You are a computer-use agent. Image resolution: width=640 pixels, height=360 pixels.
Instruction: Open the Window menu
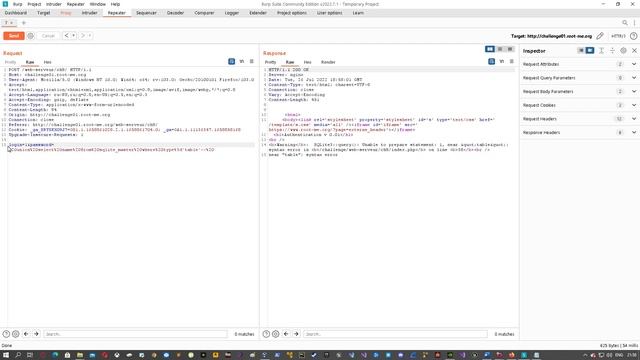point(98,4)
